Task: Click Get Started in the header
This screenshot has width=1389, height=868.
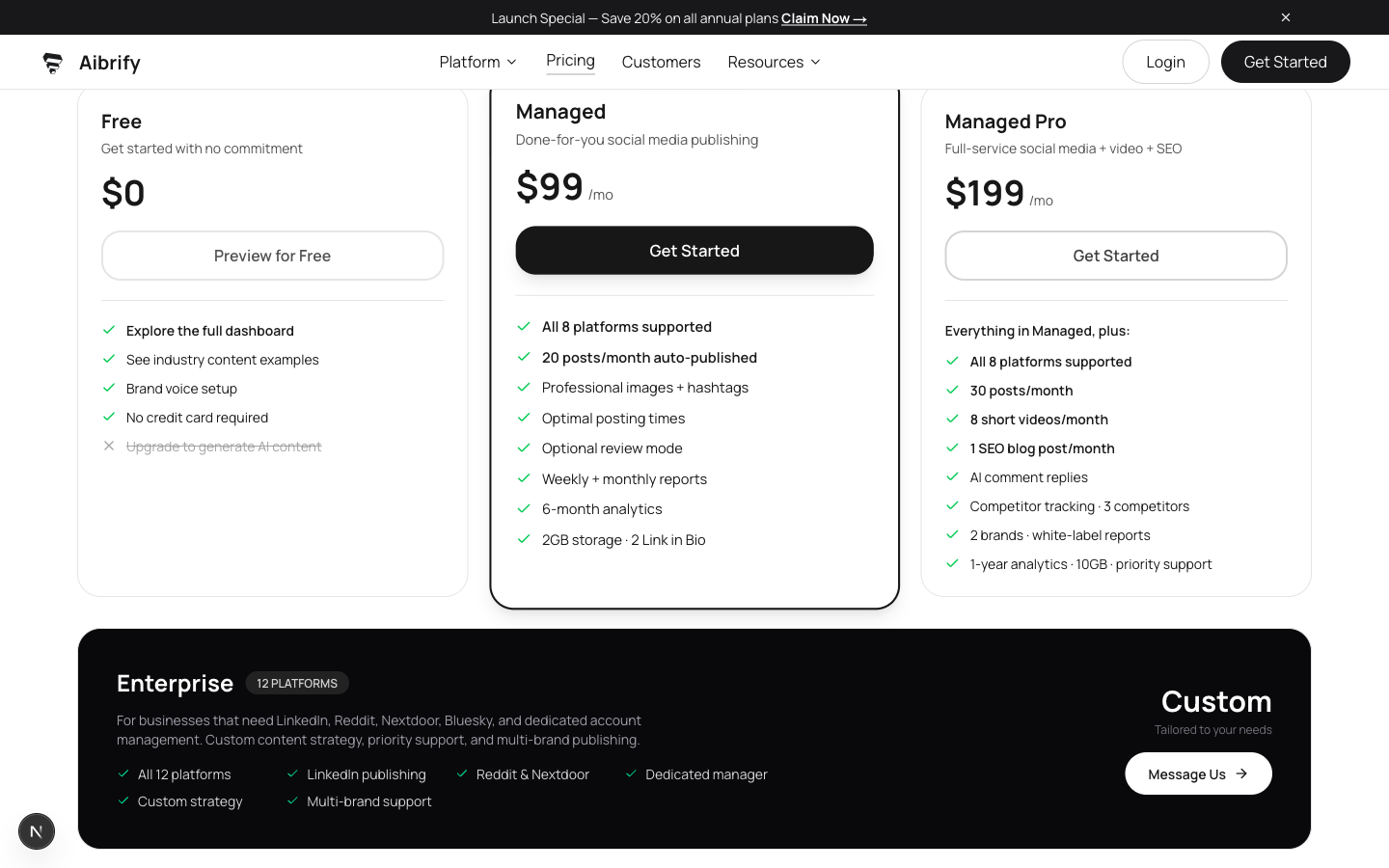Action: point(1285,62)
